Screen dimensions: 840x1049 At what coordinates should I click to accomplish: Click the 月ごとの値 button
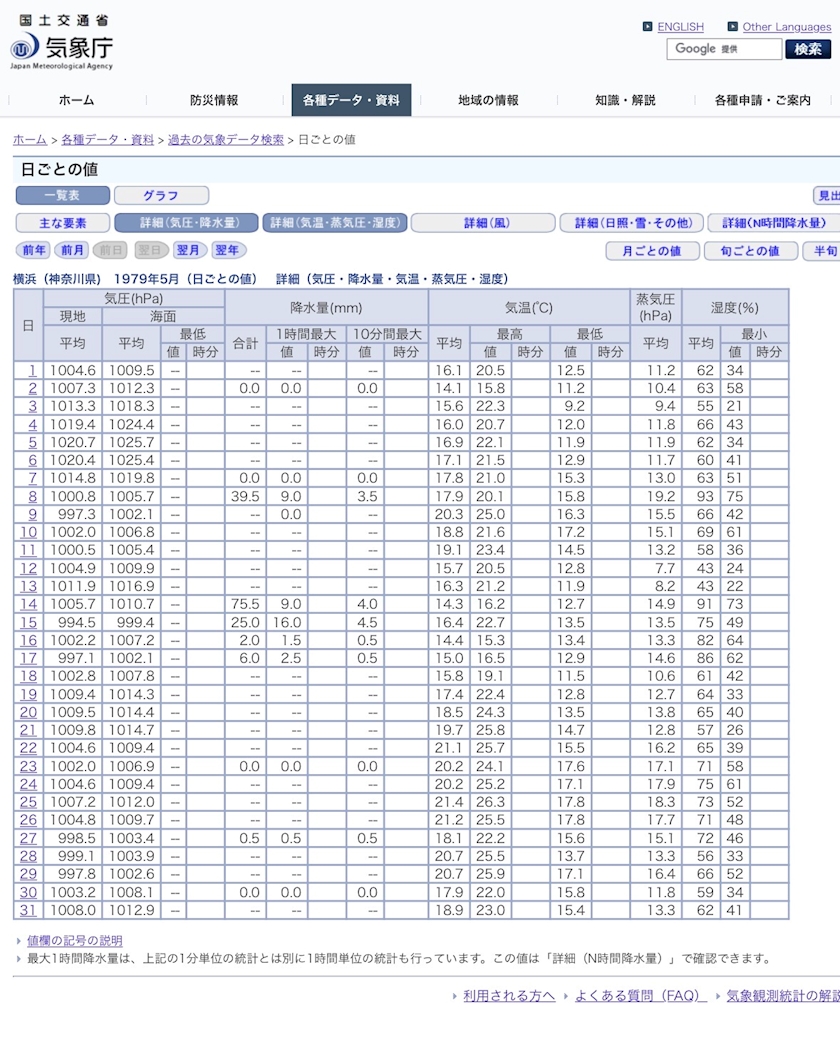(x=651, y=251)
